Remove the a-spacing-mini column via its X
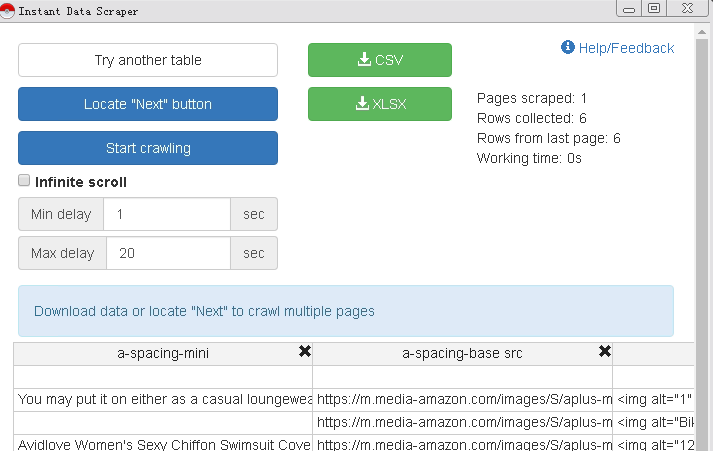Screen dimensions: 713x451 pos(305,351)
